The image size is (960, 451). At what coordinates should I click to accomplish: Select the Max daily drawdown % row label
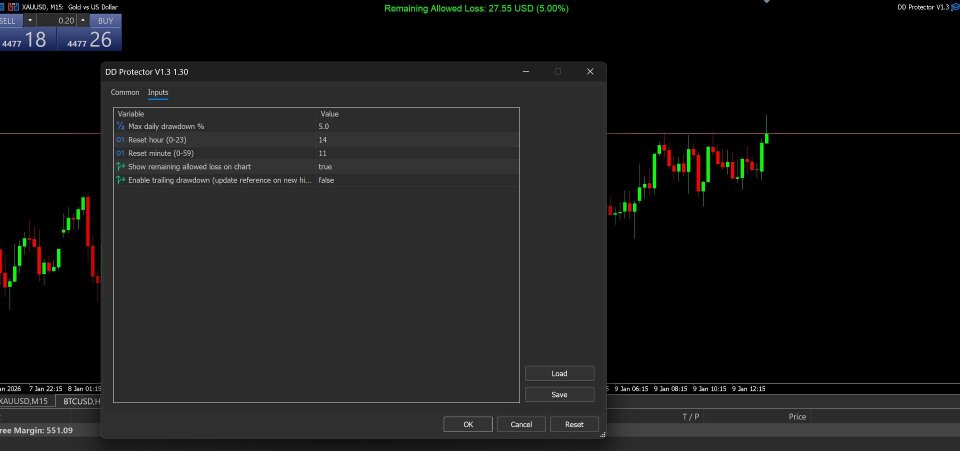(166, 126)
